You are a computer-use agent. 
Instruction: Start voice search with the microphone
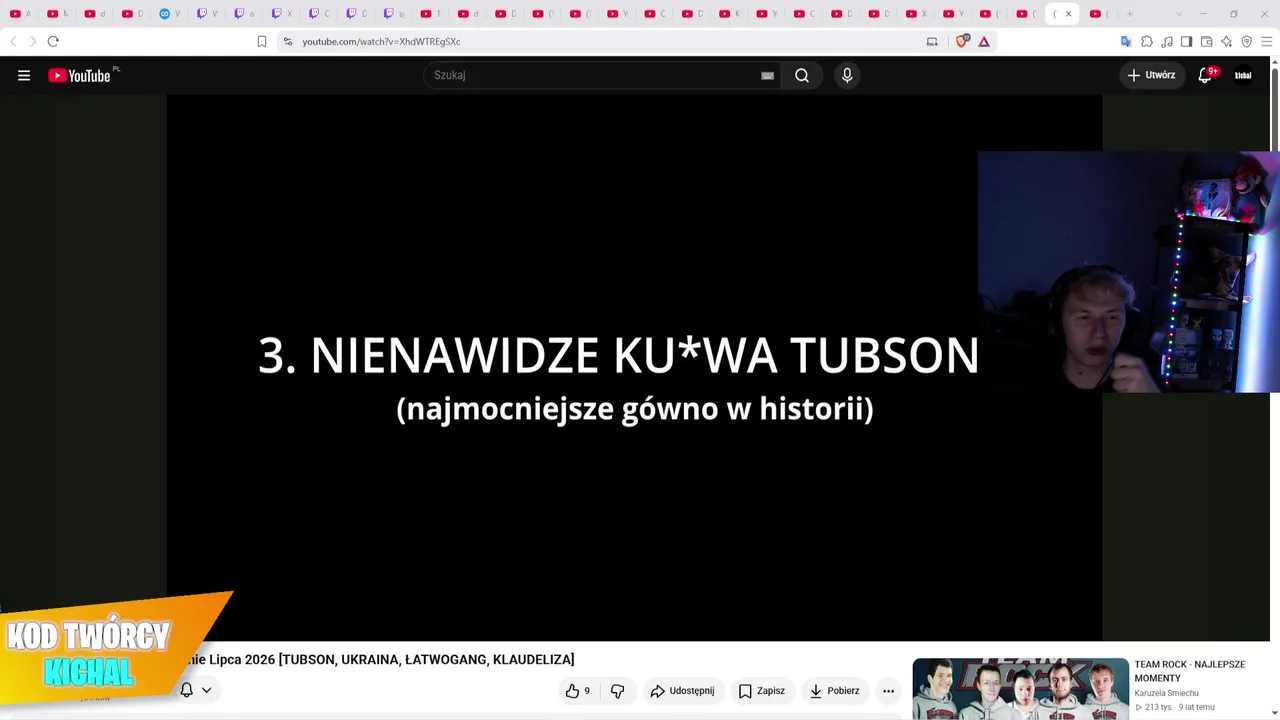coord(847,75)
